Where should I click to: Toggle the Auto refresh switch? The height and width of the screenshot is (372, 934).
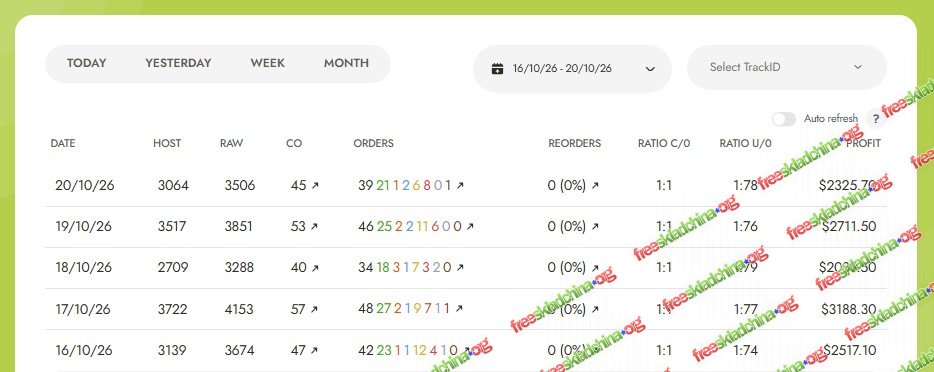tap(784, 119)
